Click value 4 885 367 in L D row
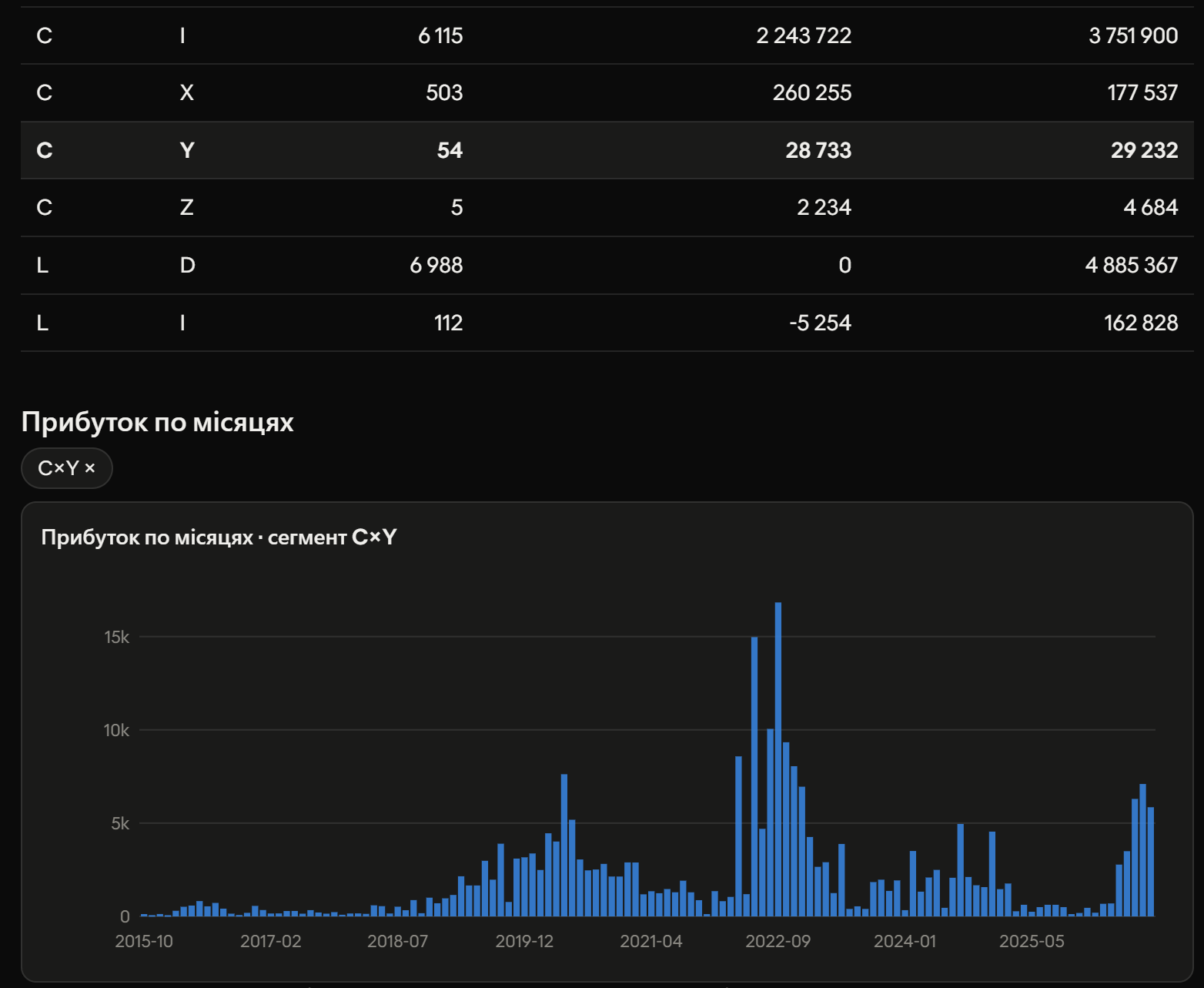 (1132, 266)
